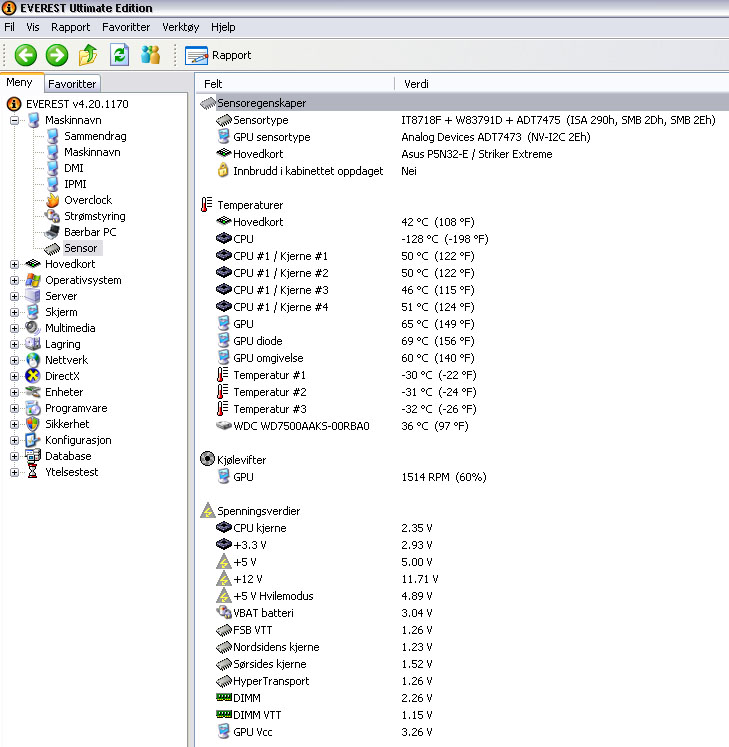Select the GPU diode temperature row

click(x=462, y=341)
